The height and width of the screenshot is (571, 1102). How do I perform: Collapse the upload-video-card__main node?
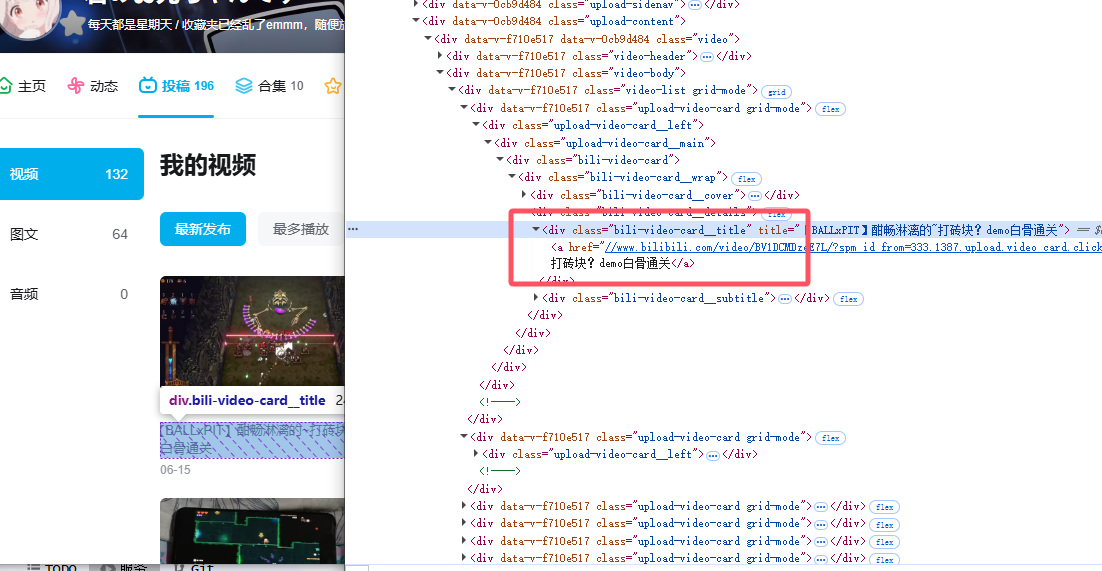coord(488,143)
